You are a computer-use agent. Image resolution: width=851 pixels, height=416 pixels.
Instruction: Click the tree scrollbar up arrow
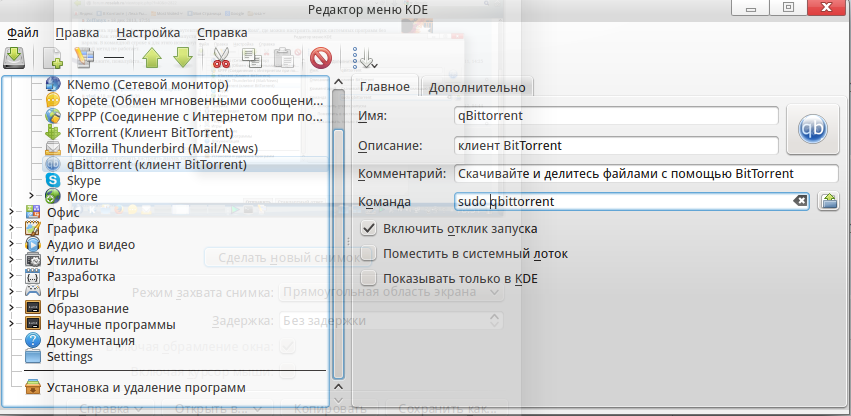click(x=338, y=82)
